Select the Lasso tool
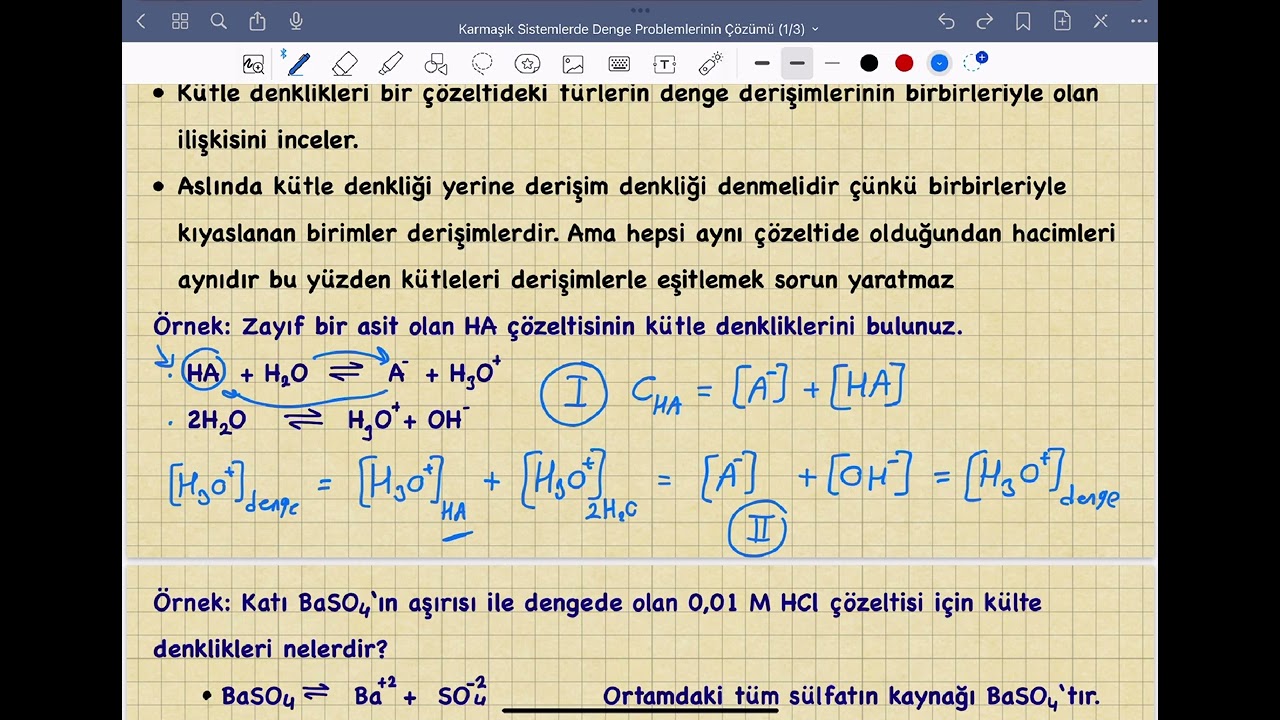The height and width of the screenshot is (720, 1280). 482,64
